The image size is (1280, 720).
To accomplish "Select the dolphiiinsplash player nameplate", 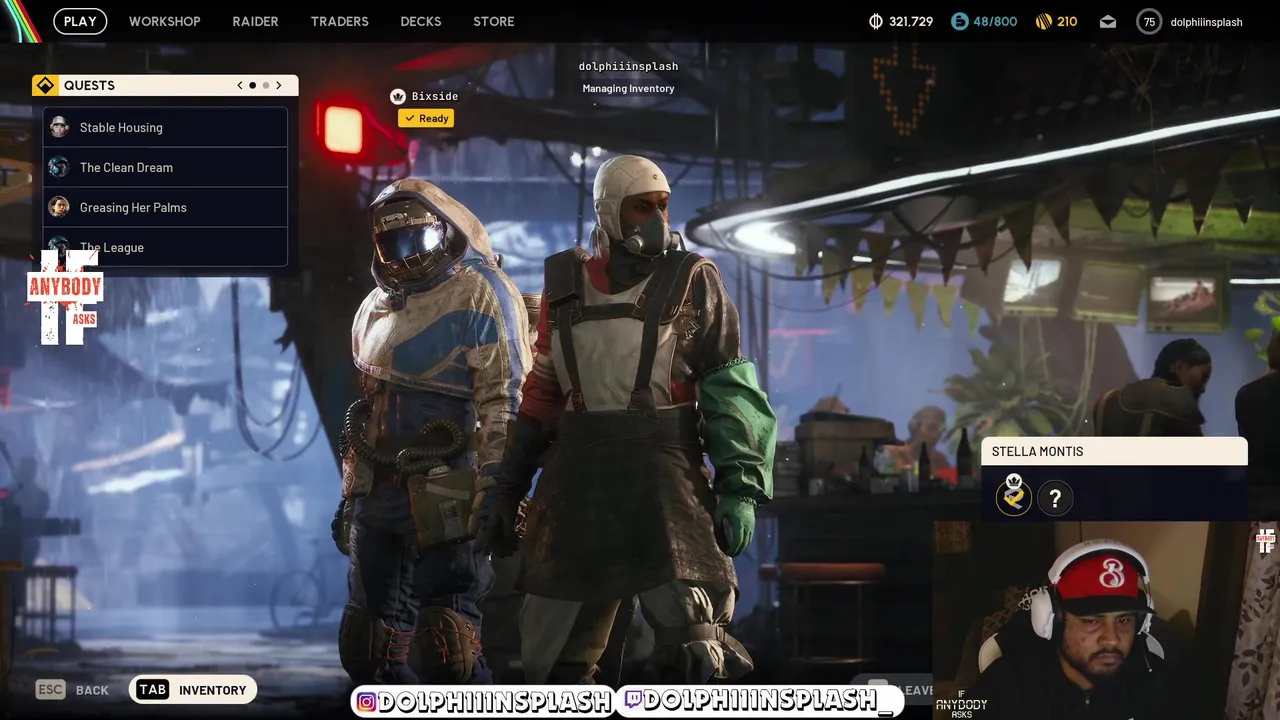I will (628, 66).
